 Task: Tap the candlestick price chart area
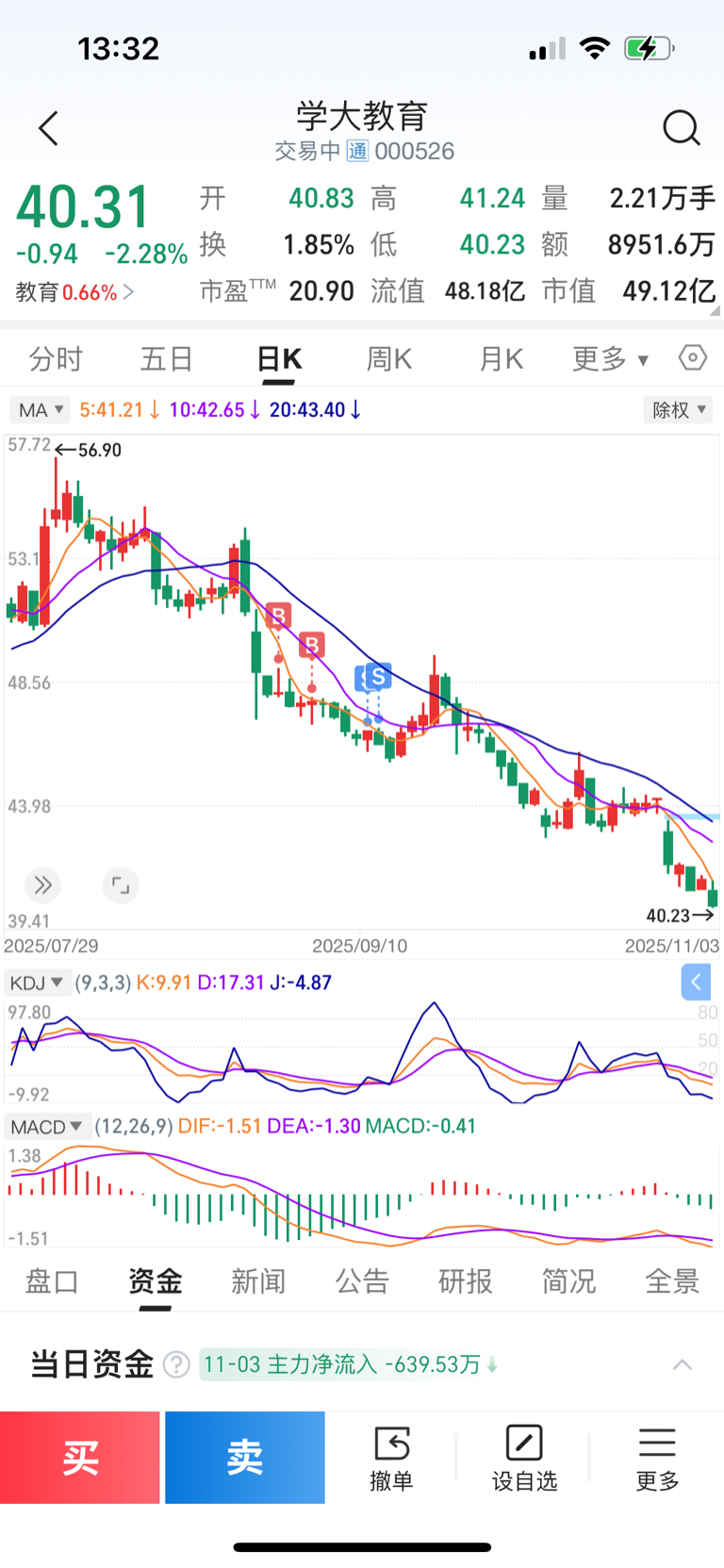coord(362,683)
